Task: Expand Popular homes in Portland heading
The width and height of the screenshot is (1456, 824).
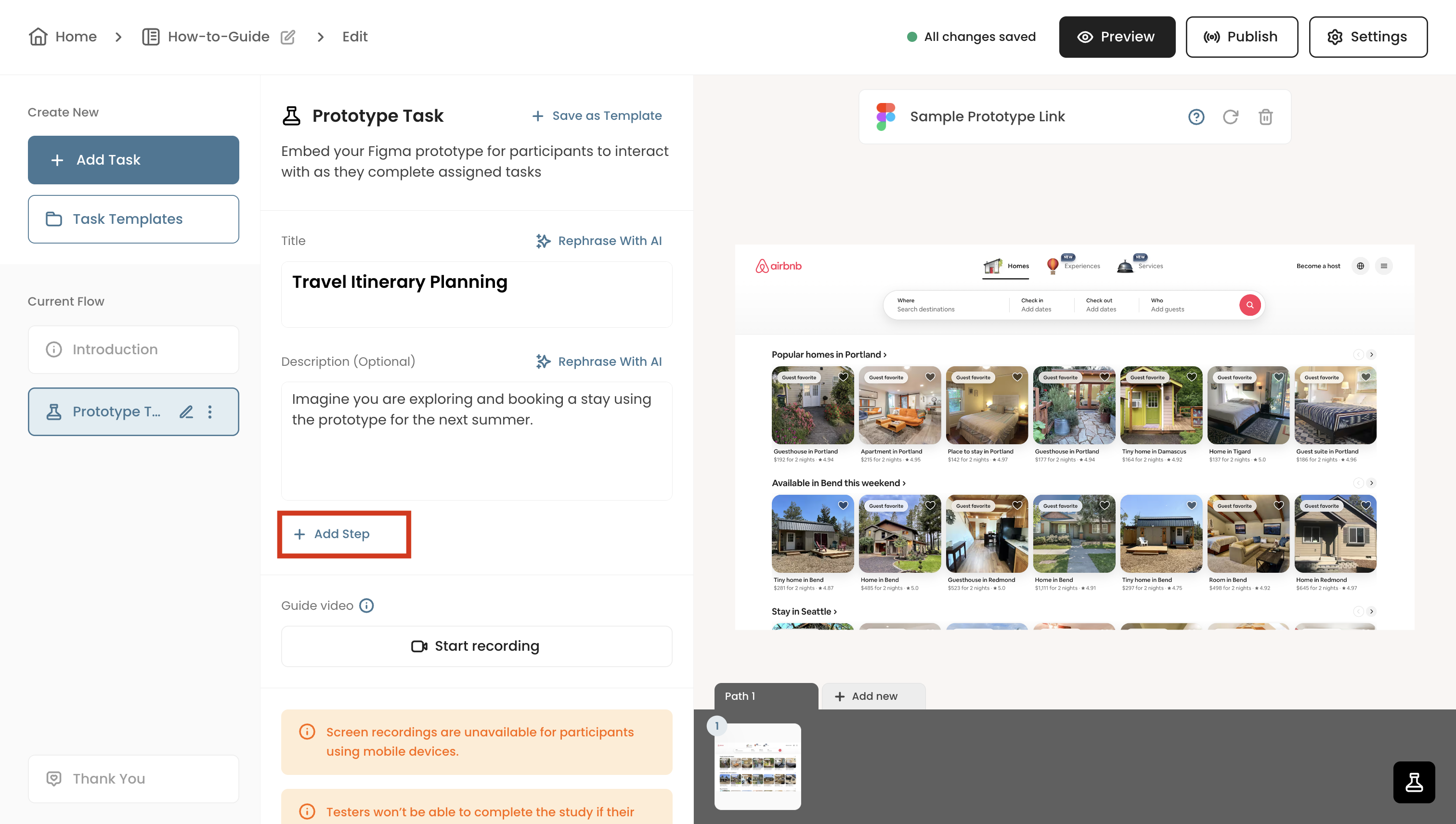Action: click(x=829, y=355)
